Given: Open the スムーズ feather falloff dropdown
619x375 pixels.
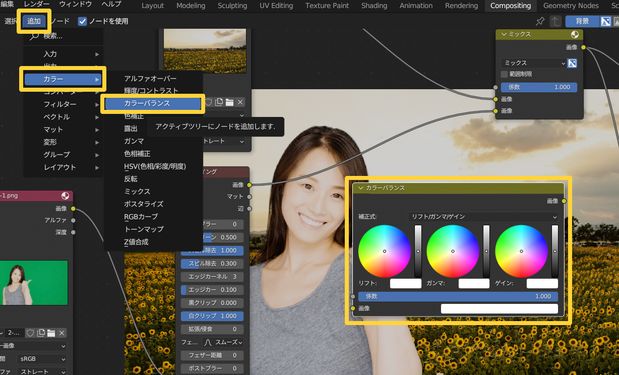Looking at the screenshot, I should (x=223, y=342).
